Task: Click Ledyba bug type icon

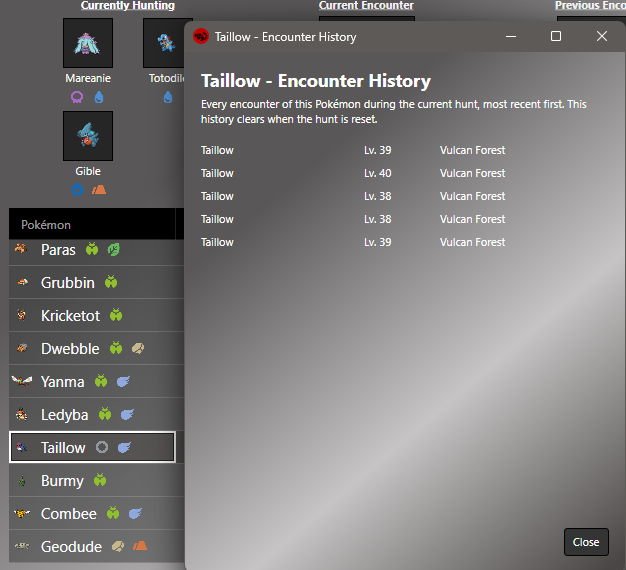Action: [105, 414]
